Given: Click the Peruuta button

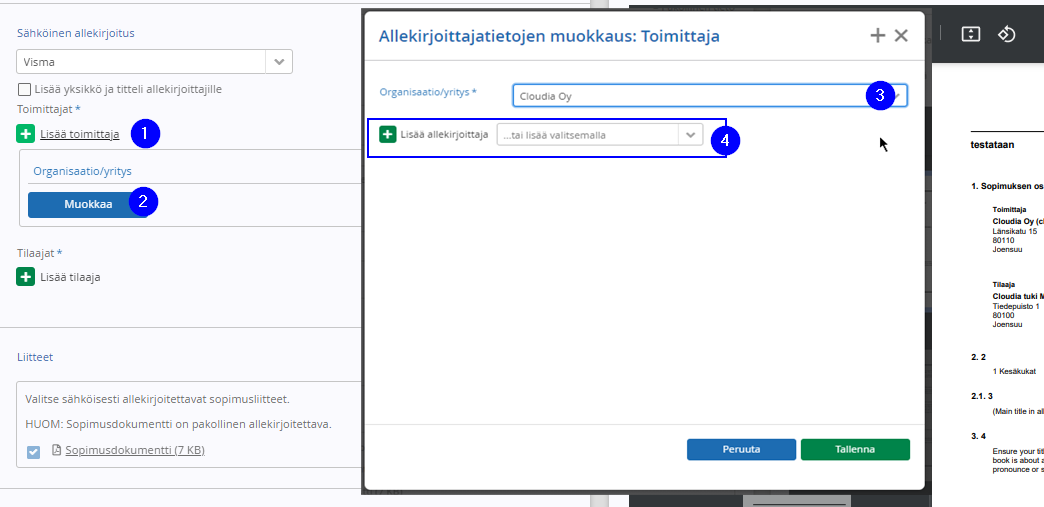Looking at the screenshot, I should coord(741,449).
